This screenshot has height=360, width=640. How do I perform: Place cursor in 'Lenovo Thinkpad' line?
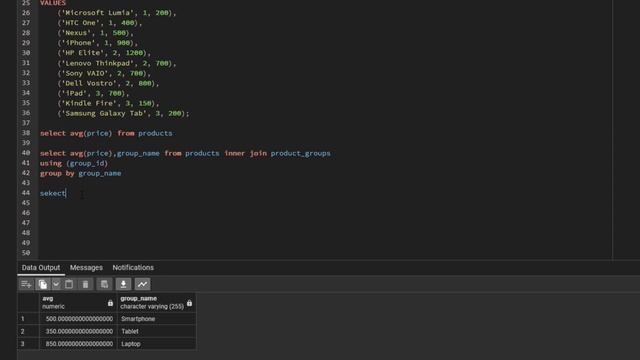pos(117,63)
